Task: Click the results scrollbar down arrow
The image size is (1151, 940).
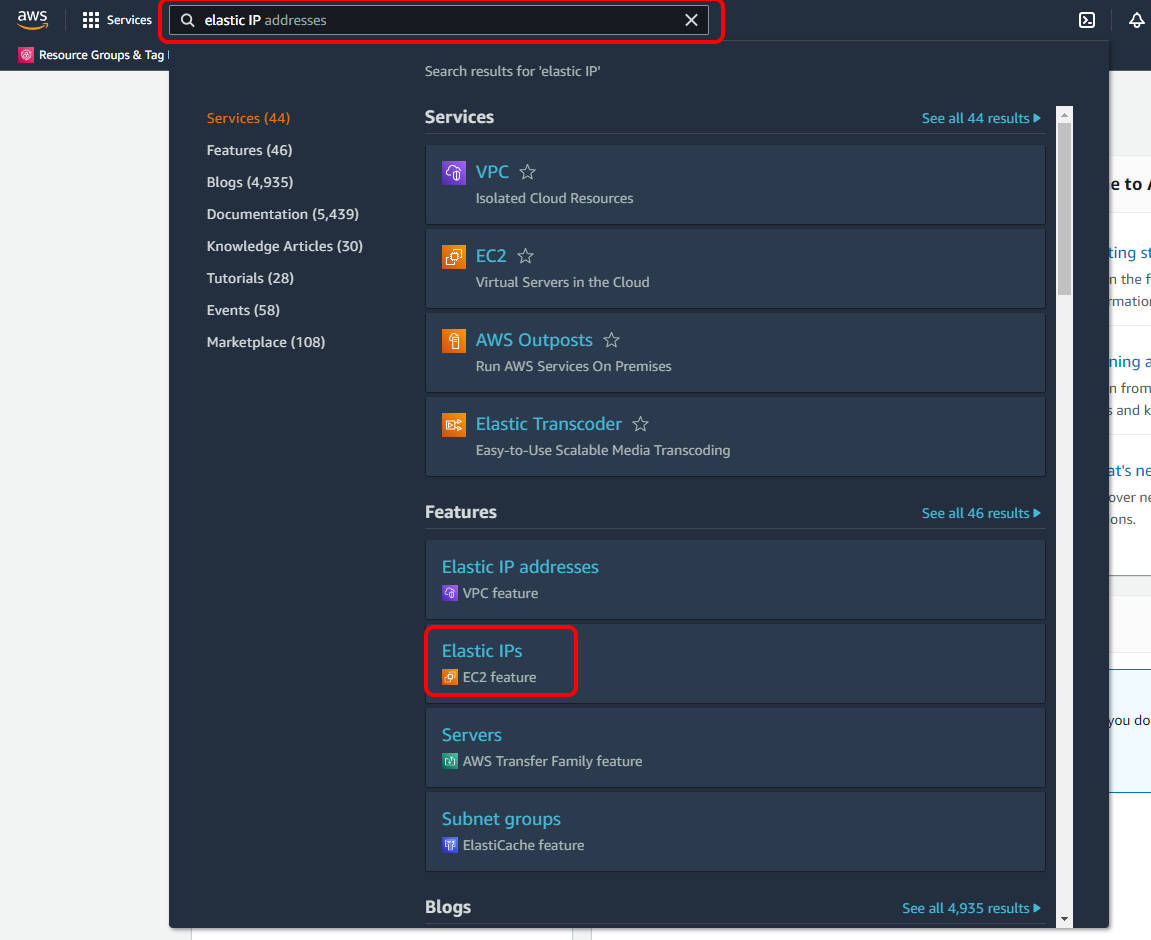Action: (x=1064, y=919)
